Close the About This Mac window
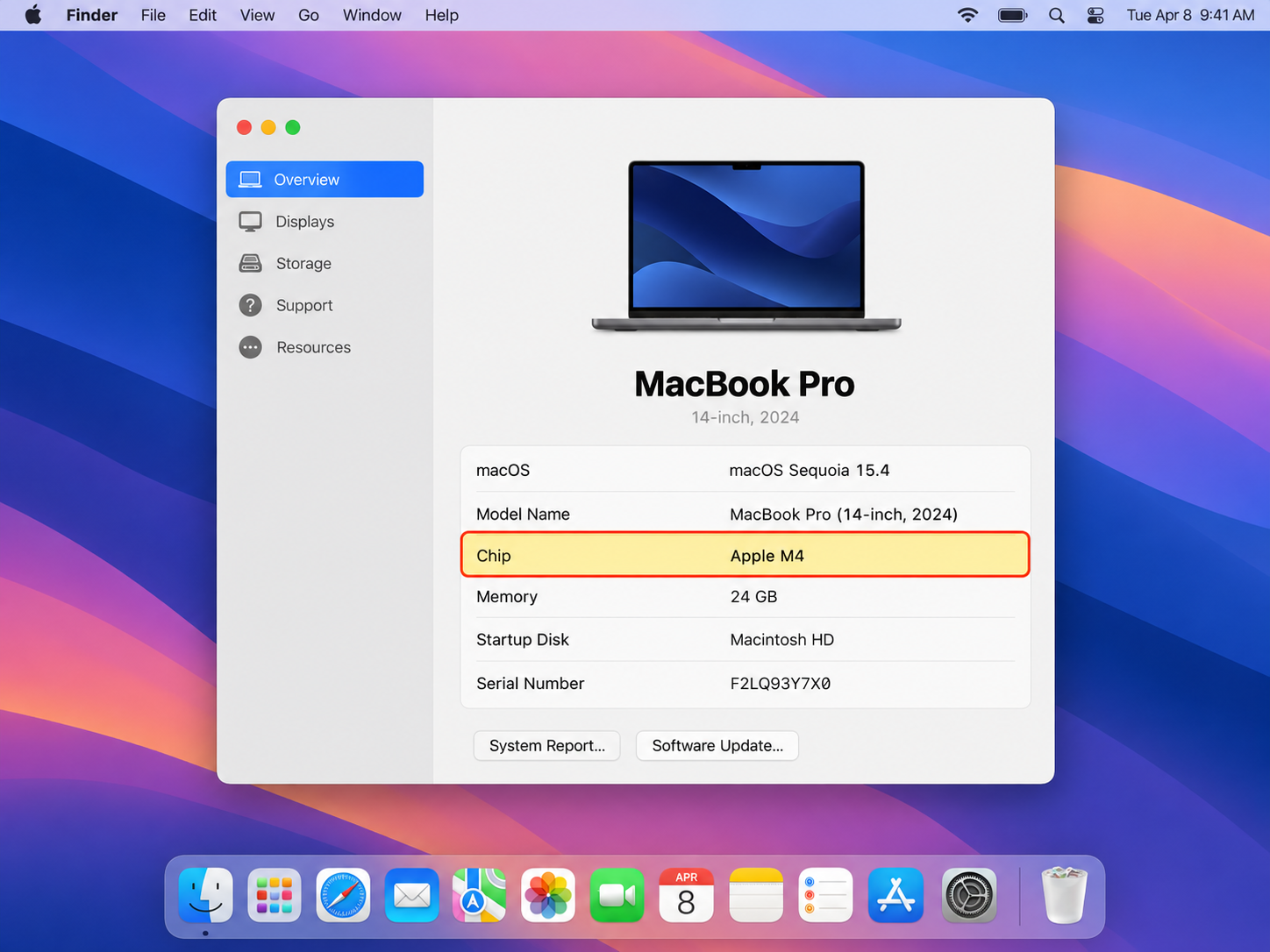The height and width of the screenshot is (952, 1270). (244, 128)
